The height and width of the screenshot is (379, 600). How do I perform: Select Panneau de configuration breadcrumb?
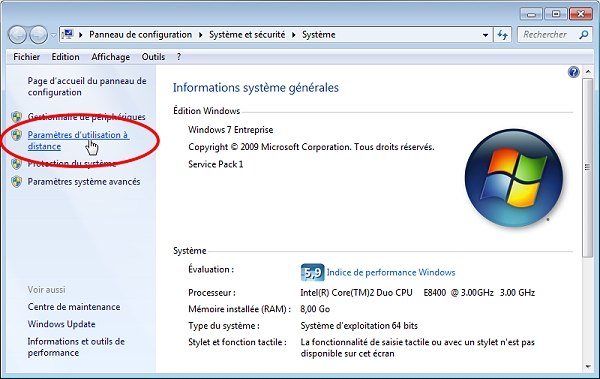pos(140,35)
